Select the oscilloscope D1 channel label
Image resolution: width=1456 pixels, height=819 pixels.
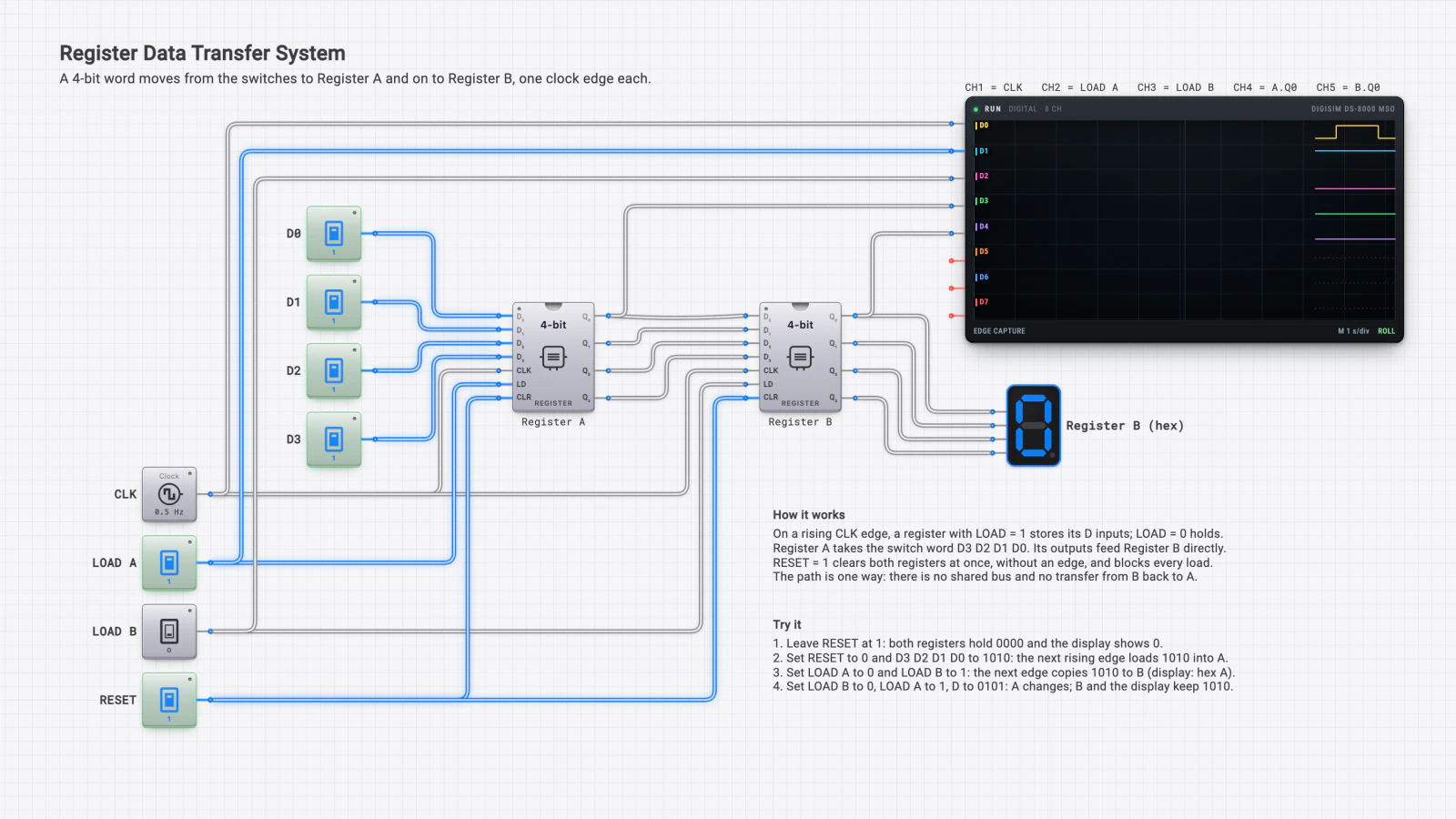tap(983, 151)
